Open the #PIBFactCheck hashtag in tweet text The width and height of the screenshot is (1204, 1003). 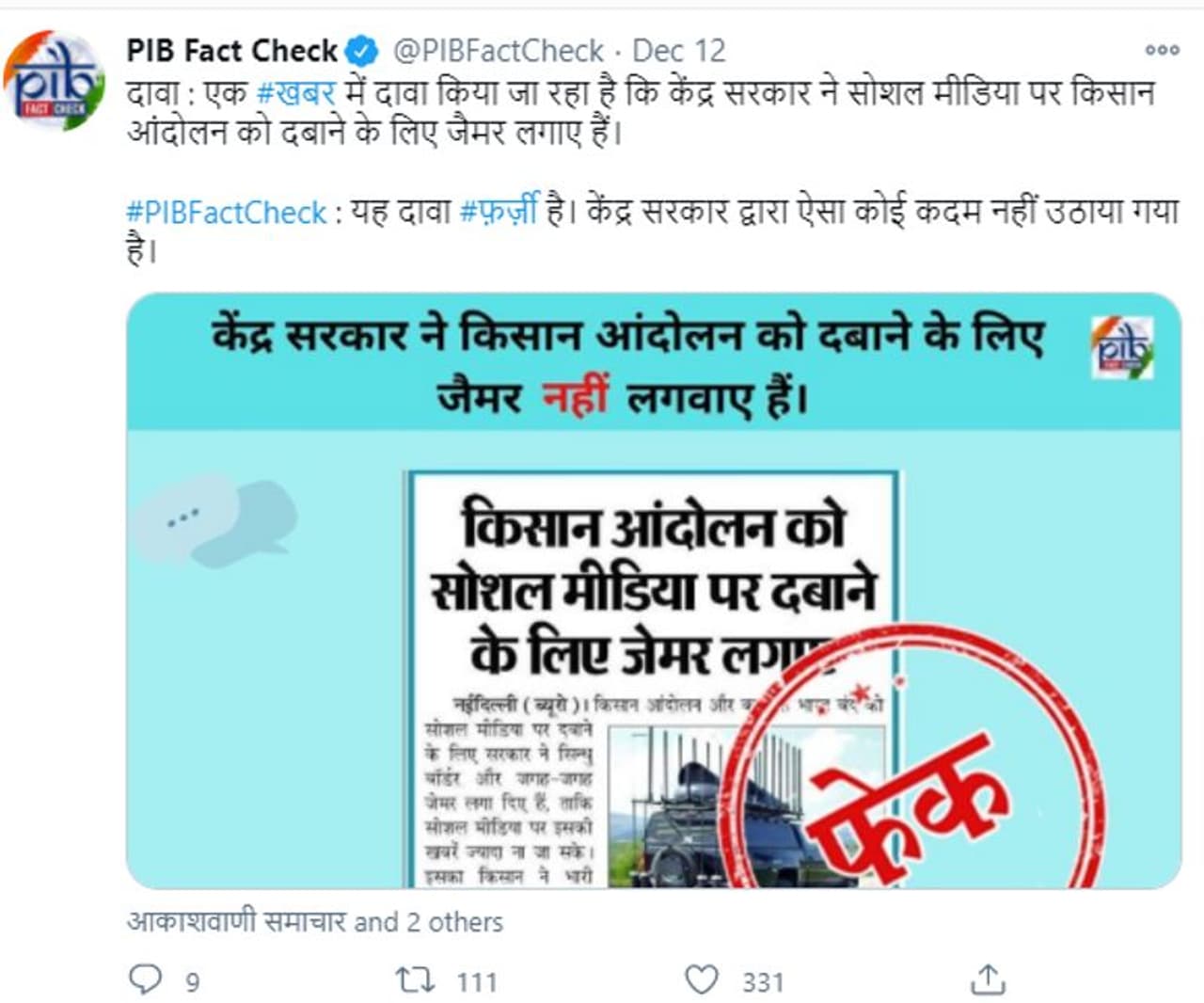(227, 213)
